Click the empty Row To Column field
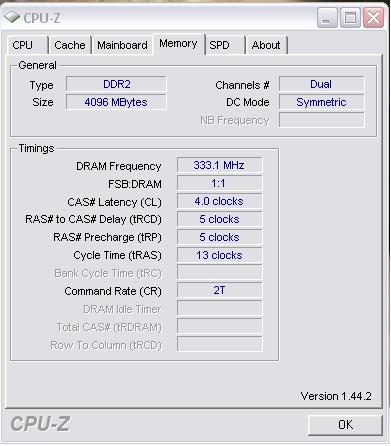 click(x=219, y=344)
